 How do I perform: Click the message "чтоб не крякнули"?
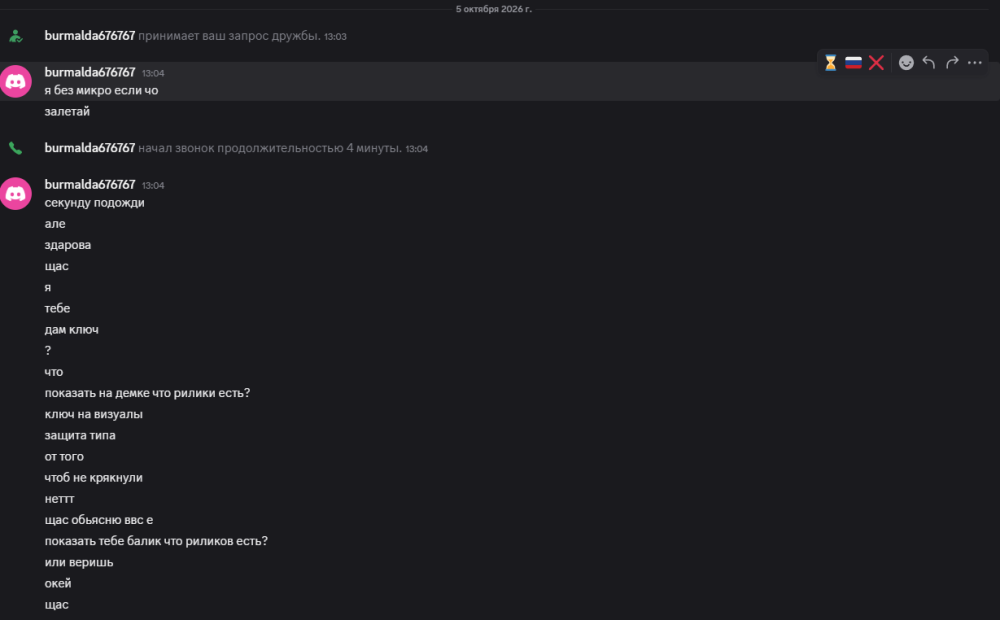tap(94, 478)
